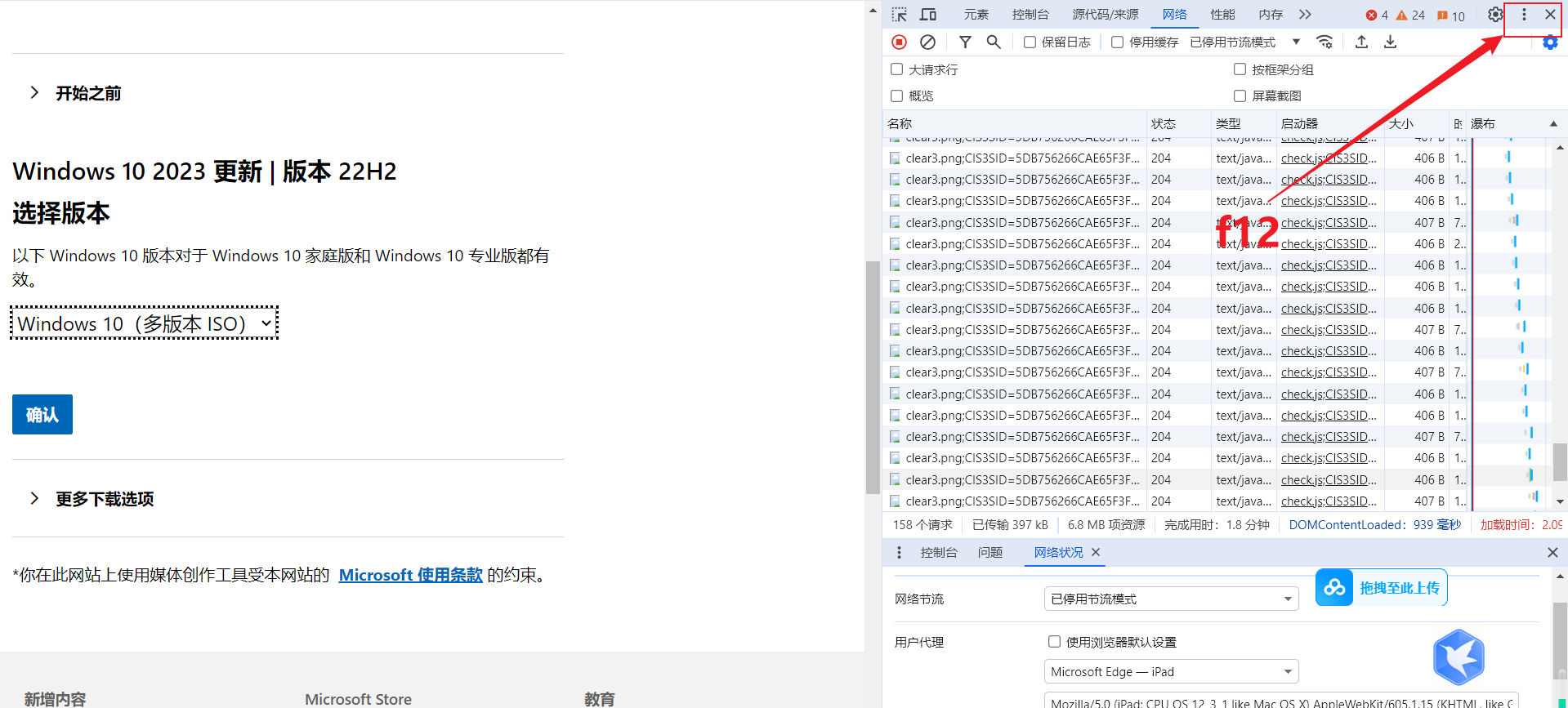Click the user agent string input field
Viewport: 1568px width, 708px height.
click(1281, 701)
